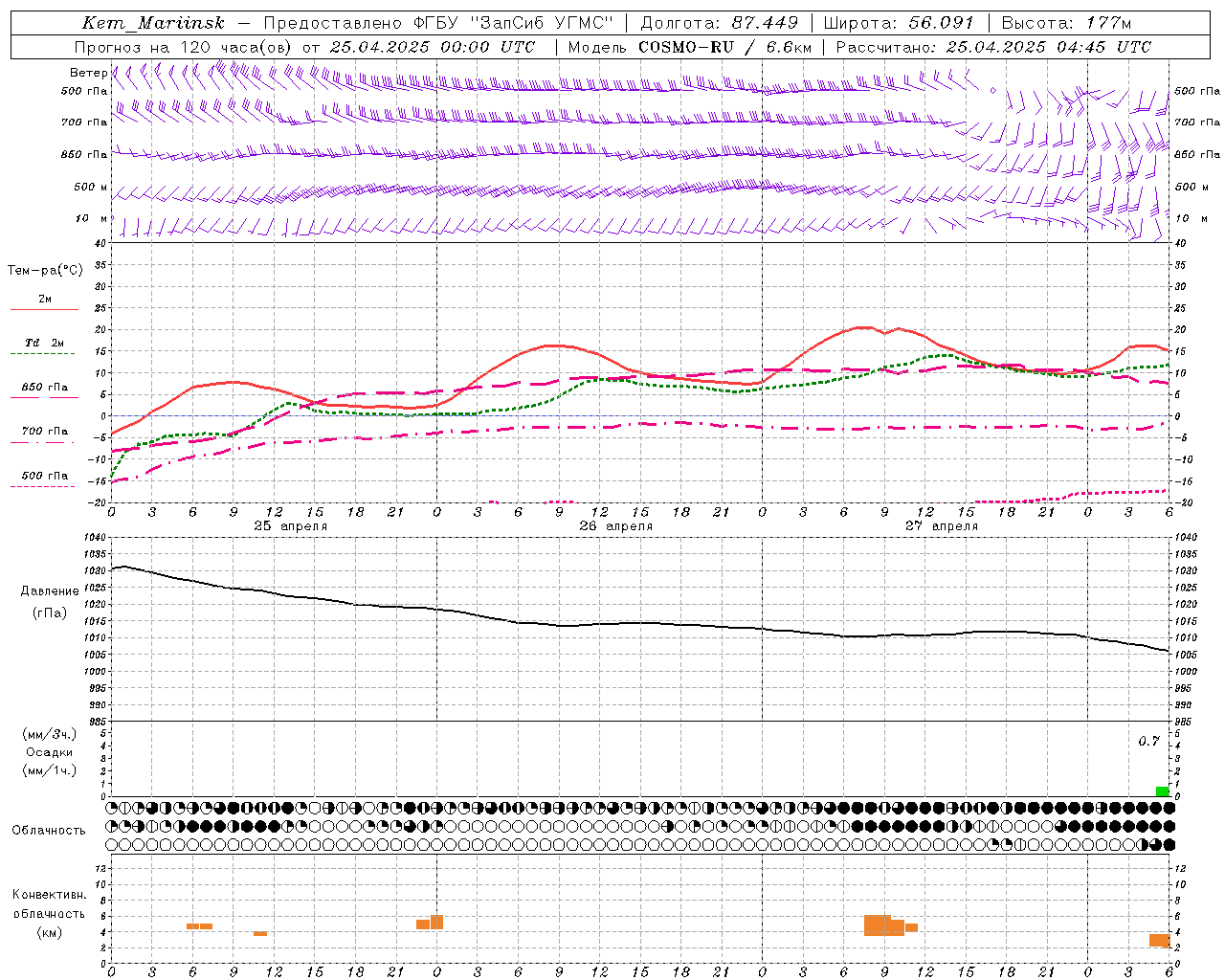Click the dashed line sample under Td 2м legend
The height and width of the screenshot is (980, 1225).
pos(43,354)
